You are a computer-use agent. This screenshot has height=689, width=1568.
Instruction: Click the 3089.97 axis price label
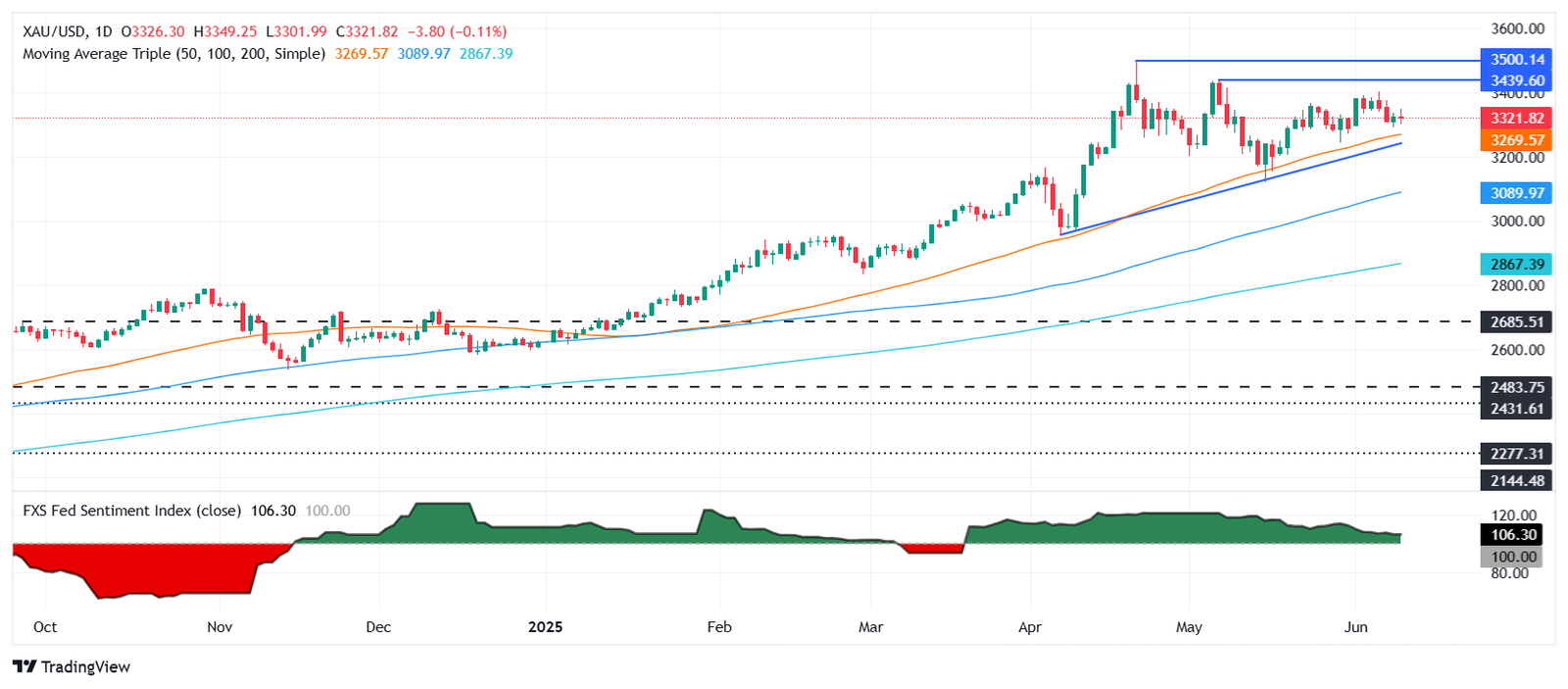(x=1516, y=193)
